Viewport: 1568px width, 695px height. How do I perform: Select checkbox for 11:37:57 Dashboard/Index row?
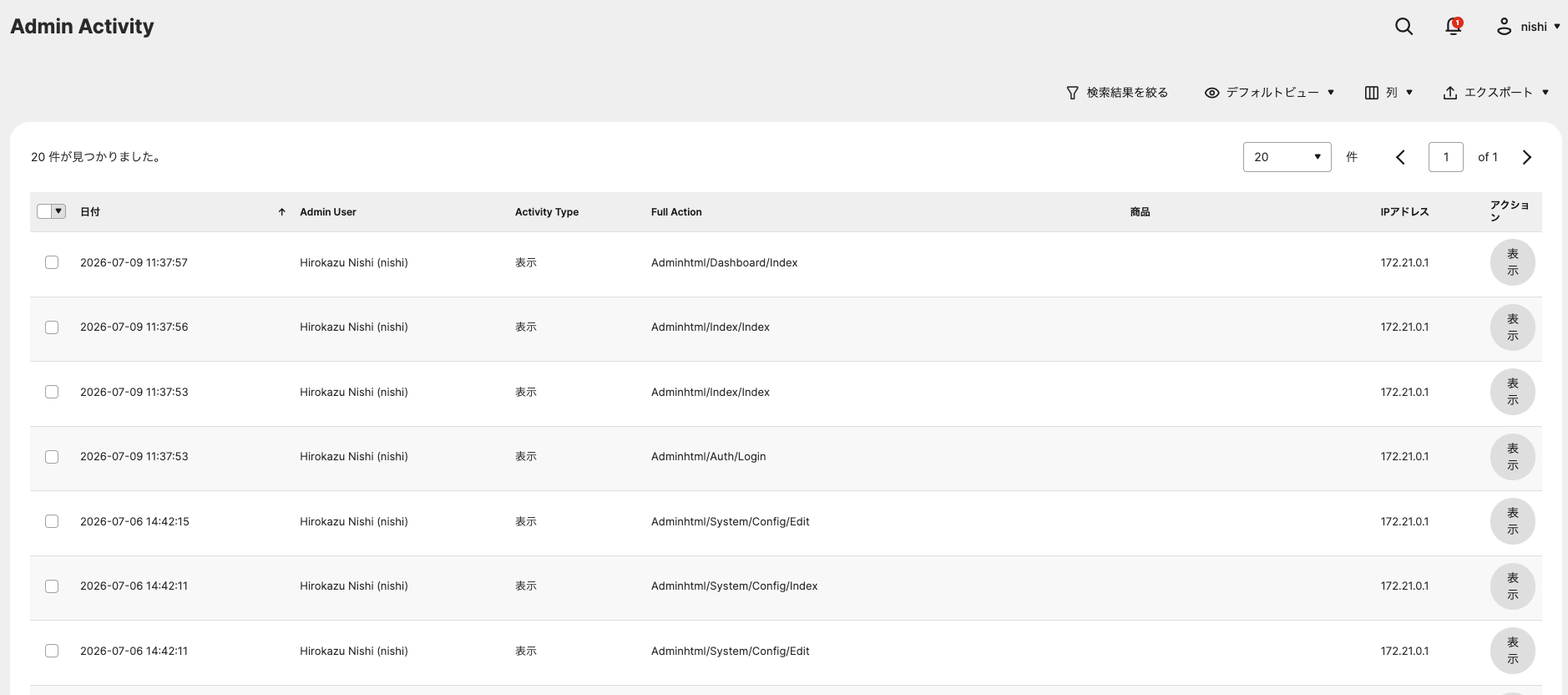pos(52,262)
